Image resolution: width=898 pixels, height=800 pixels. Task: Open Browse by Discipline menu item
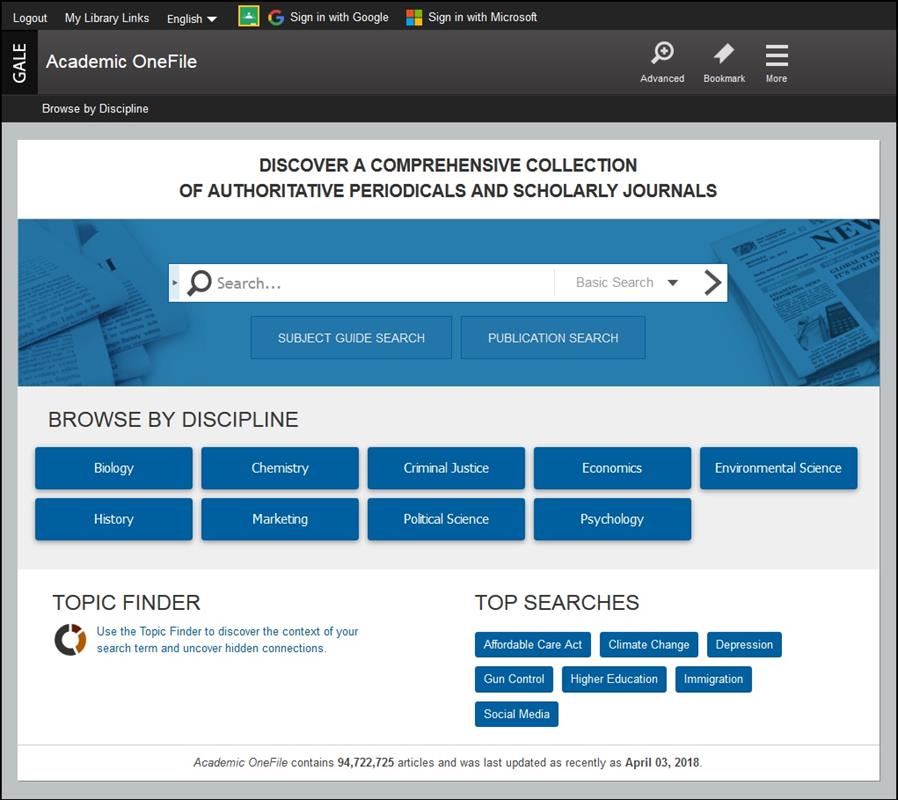95,109
